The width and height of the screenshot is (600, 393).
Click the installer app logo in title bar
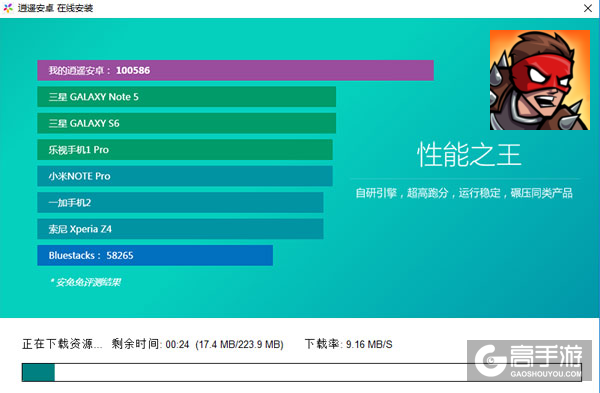[8, 8]
